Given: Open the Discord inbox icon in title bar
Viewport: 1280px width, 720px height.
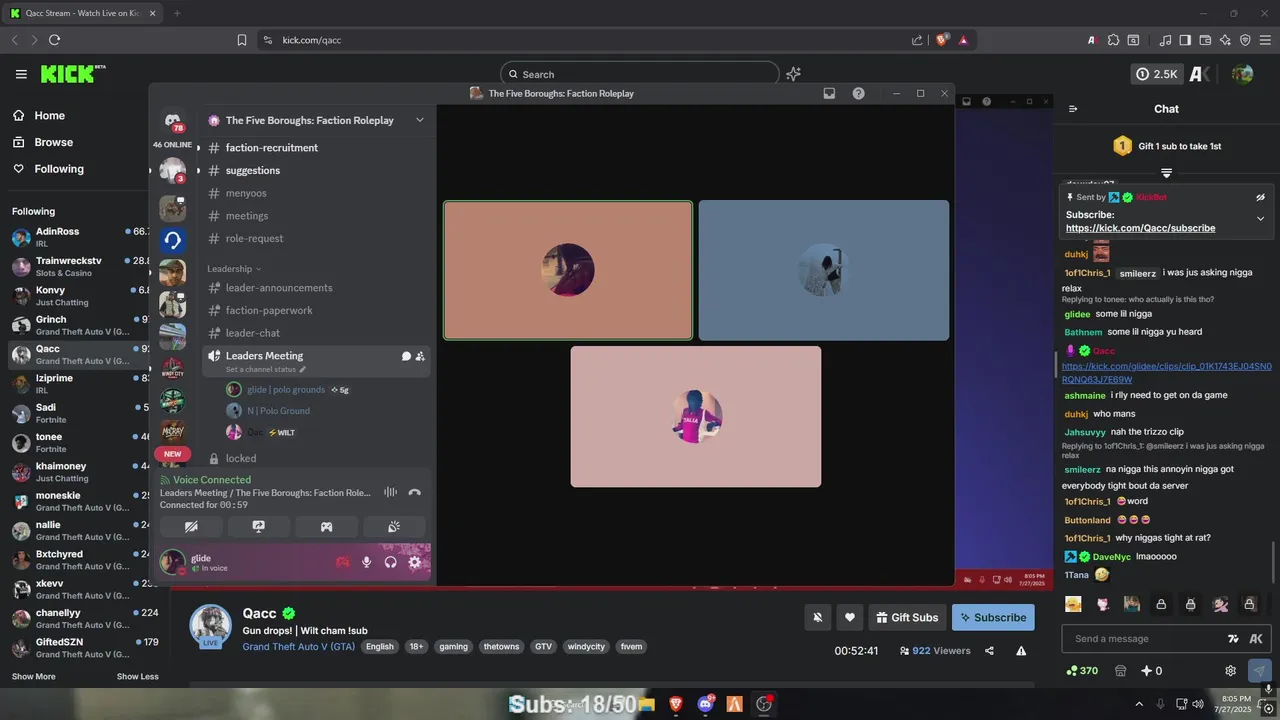Looking at the screenshot, I should coord(829,93).
